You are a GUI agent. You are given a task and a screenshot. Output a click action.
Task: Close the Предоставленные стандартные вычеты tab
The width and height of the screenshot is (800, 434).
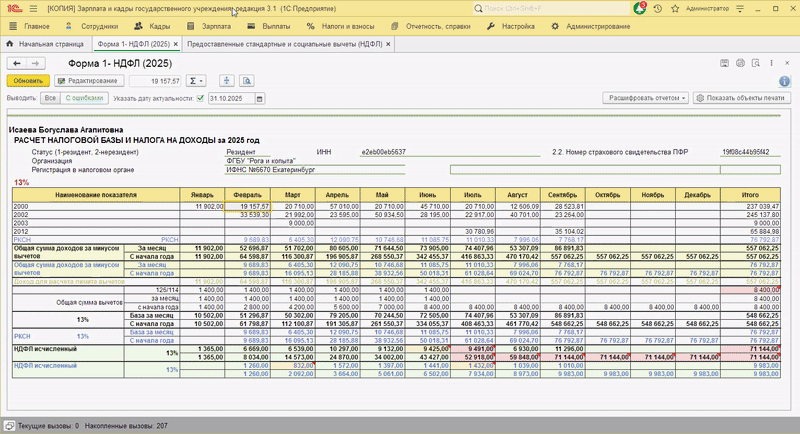tap(388, 44)
